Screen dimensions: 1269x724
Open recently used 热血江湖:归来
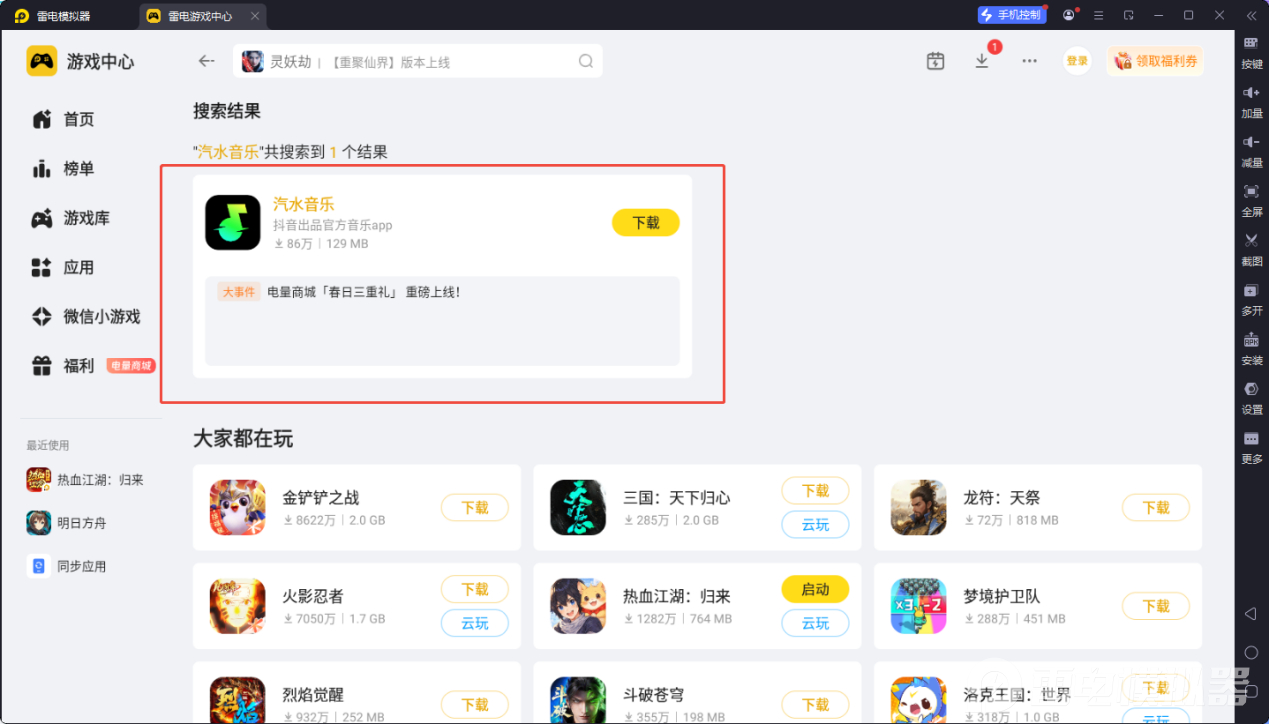85,480
